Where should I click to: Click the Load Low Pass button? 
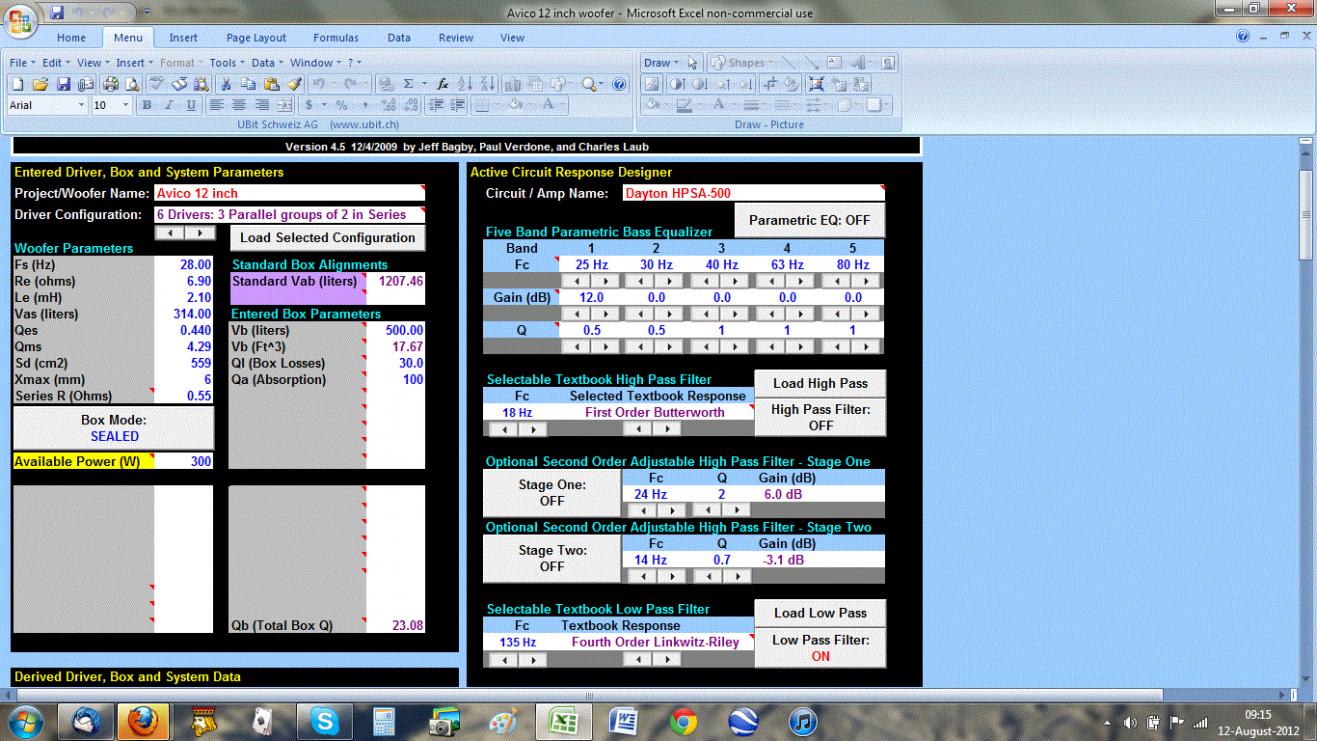(820, 613)
